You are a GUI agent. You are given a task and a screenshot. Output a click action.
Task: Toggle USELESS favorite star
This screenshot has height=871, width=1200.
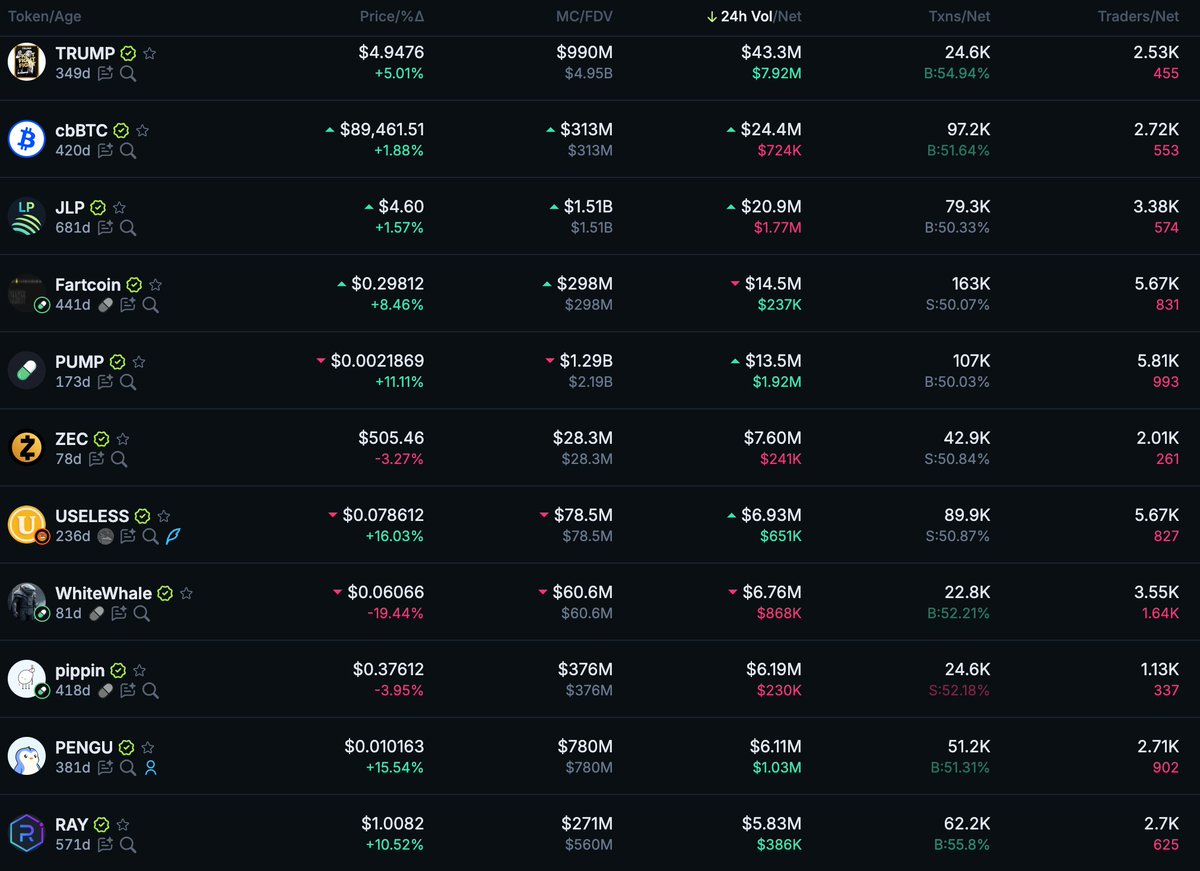click(x=164, y=515)
